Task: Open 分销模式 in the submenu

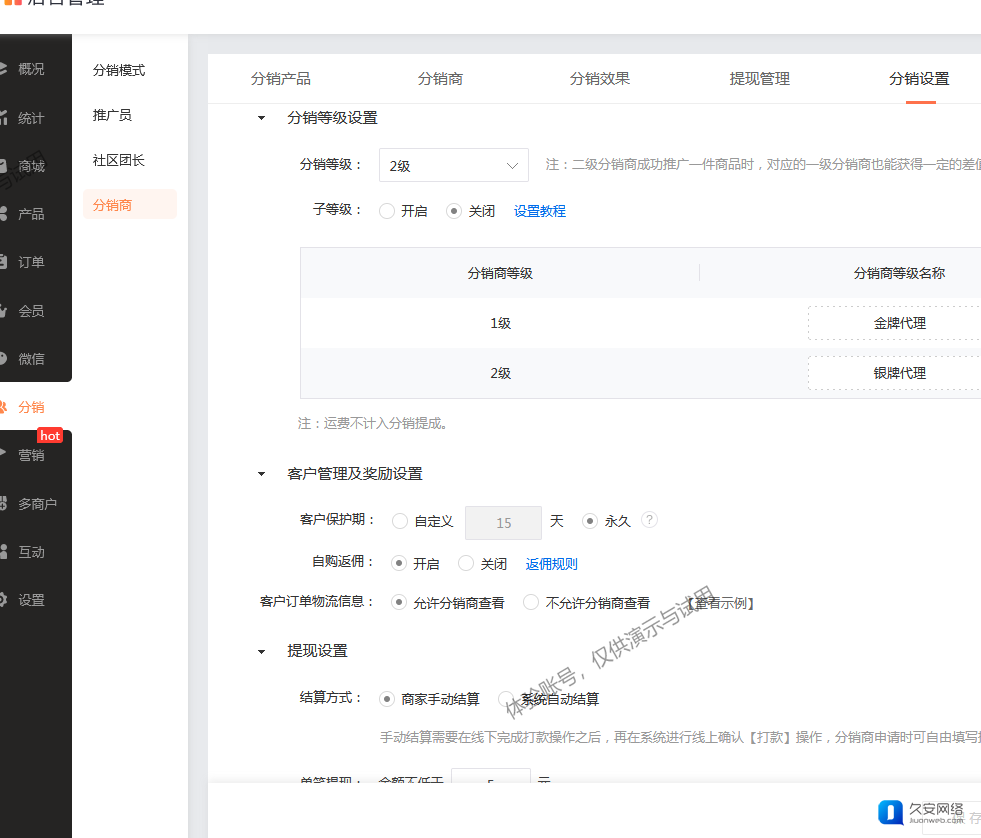Action: point(119,70)
